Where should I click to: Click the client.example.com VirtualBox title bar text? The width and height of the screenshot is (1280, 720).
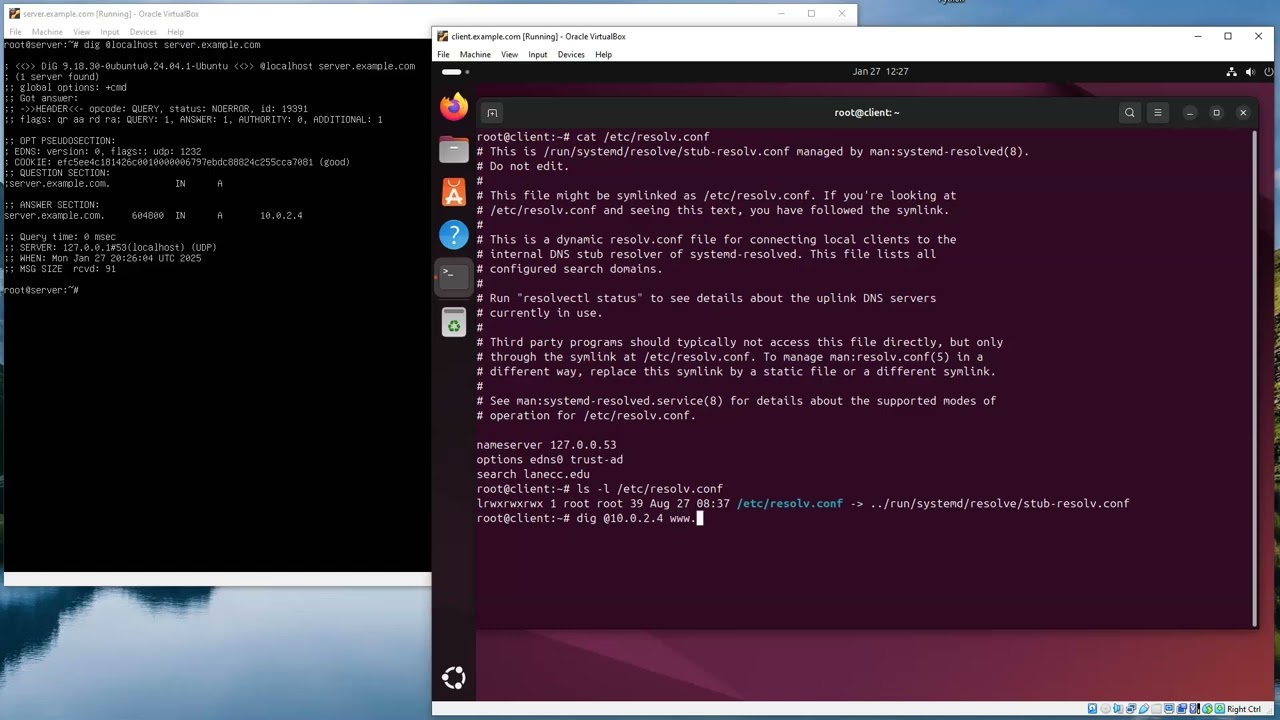coord(538,37)
